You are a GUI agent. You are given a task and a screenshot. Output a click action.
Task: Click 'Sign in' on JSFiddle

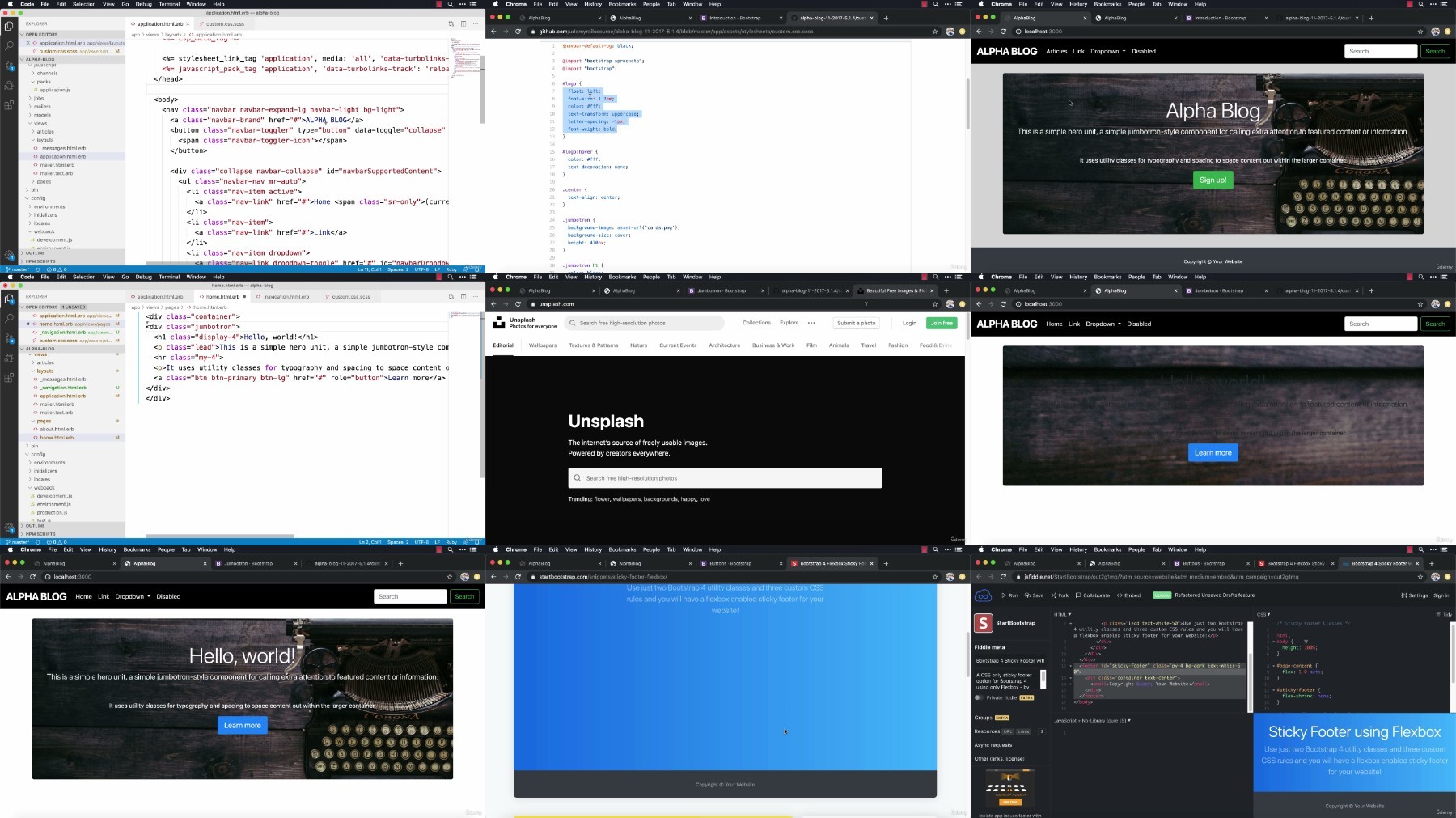pyautogui.click(x=1441, y=595)
